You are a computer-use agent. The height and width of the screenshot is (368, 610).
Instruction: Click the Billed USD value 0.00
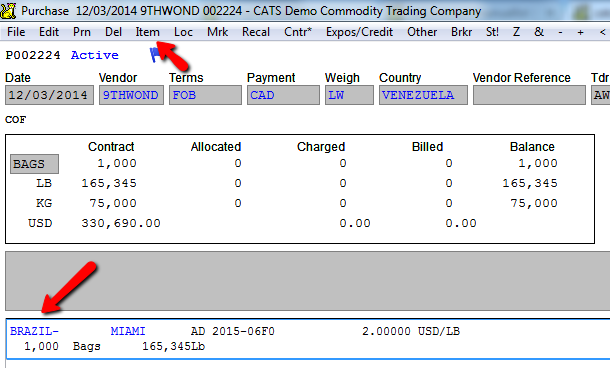[x=461, y=223]
